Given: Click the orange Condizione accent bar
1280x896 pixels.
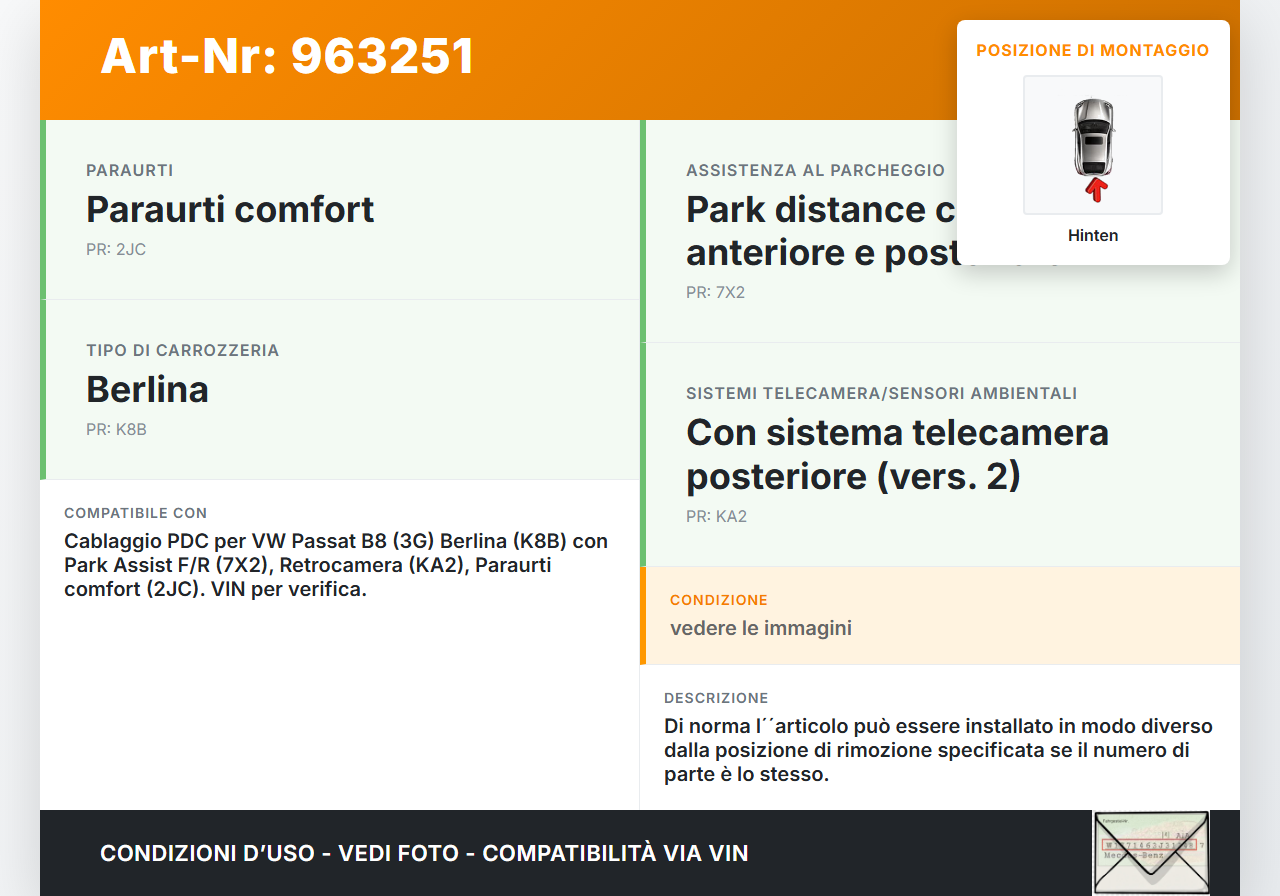Looking at the screenshot, I should click(x=643, y=616).
